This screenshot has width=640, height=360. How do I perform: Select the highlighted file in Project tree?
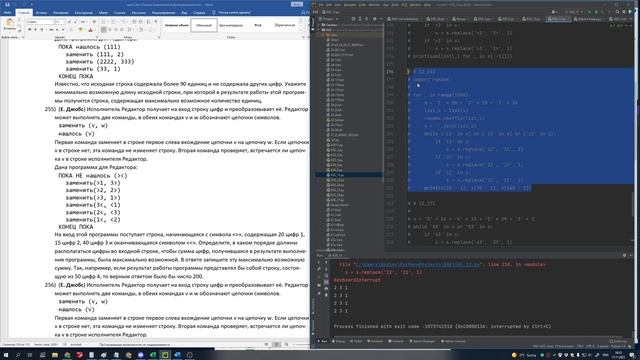coord(349,175)
